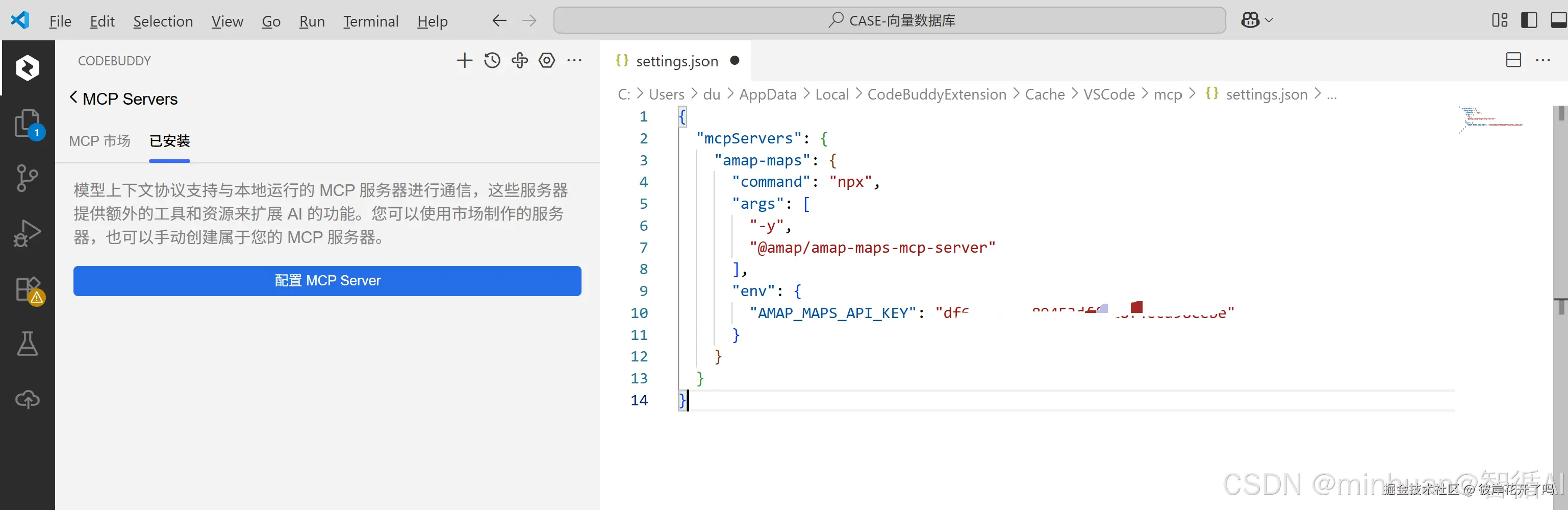1568x510 pixels.
Task: Toggle the bottom panel layout button
Action: tap(1558, 20)
